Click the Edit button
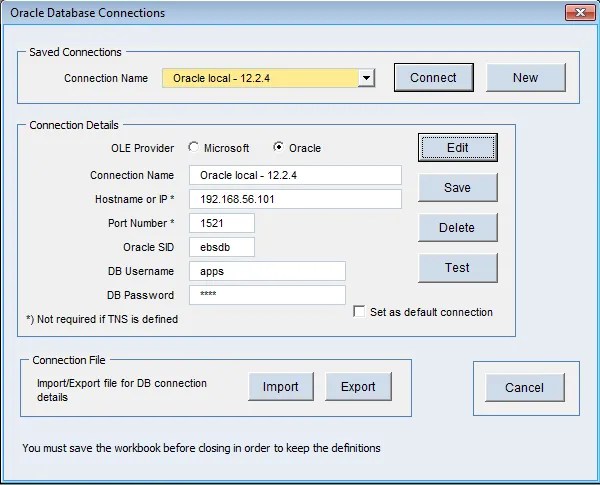This screenshot has width=600, height=485. pos(458,147)
